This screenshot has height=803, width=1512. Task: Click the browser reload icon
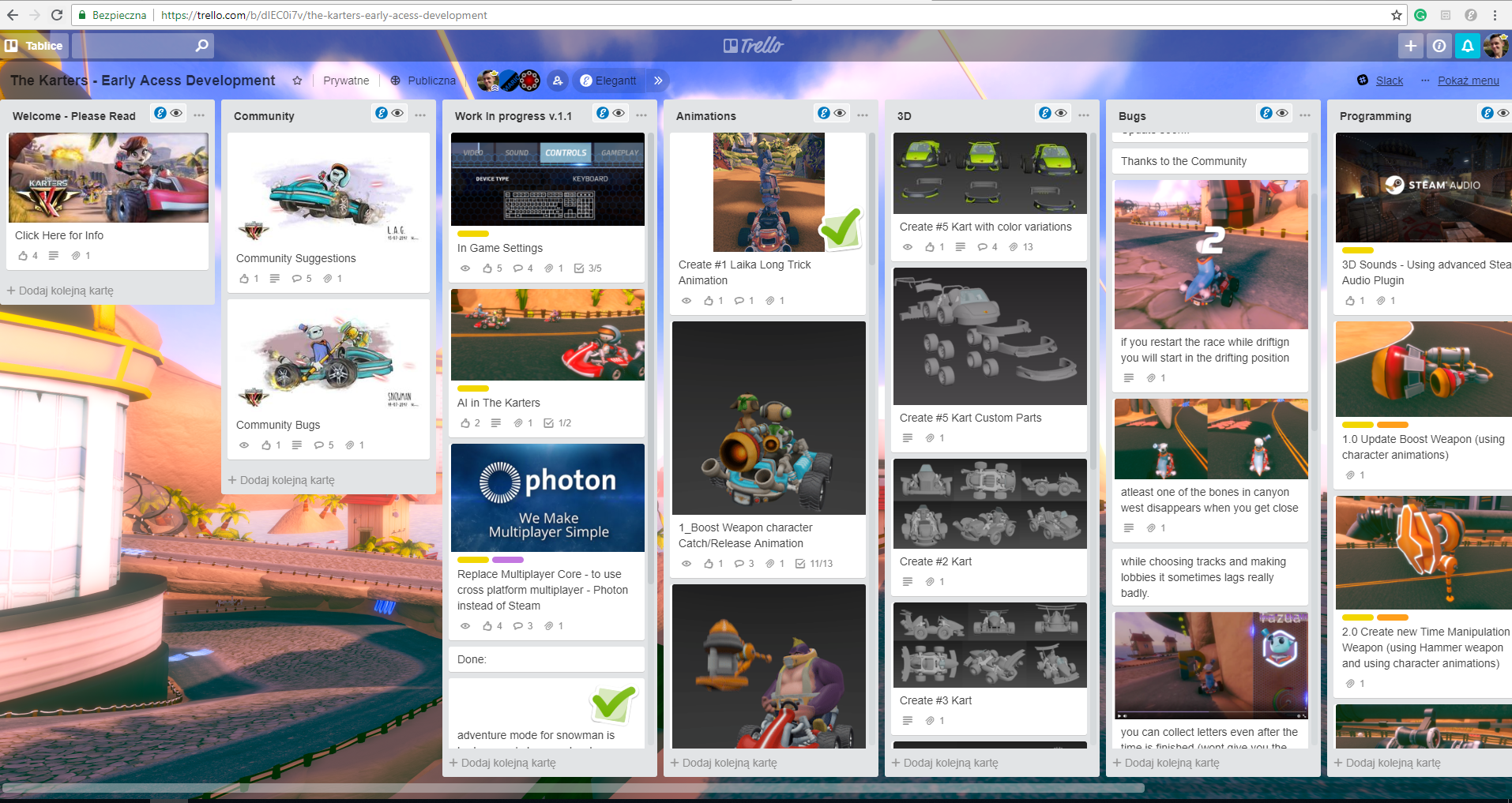coord(57,15)
